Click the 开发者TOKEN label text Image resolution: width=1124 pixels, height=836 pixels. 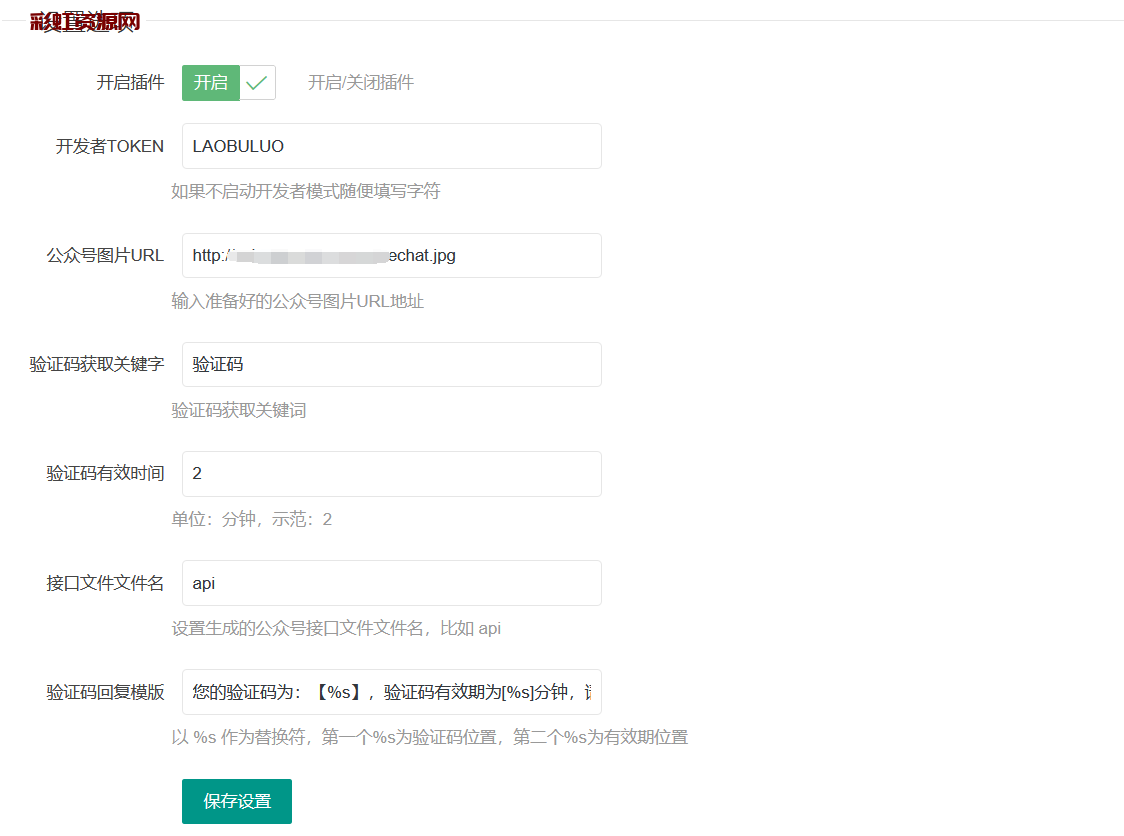tap(110, 146)
